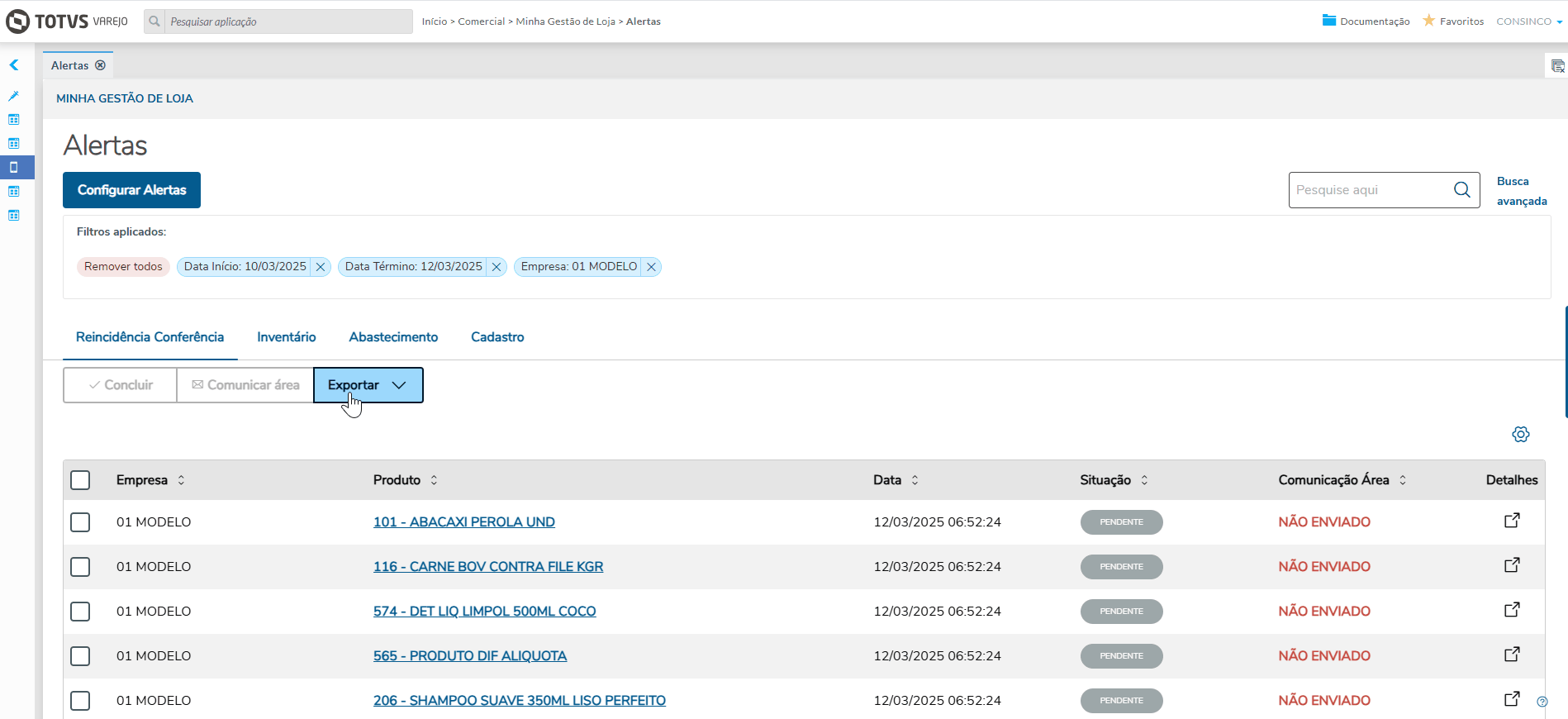Sort table by Data column
The width and height of the screenshot is (1568, 719).
[x=915, y=480]
